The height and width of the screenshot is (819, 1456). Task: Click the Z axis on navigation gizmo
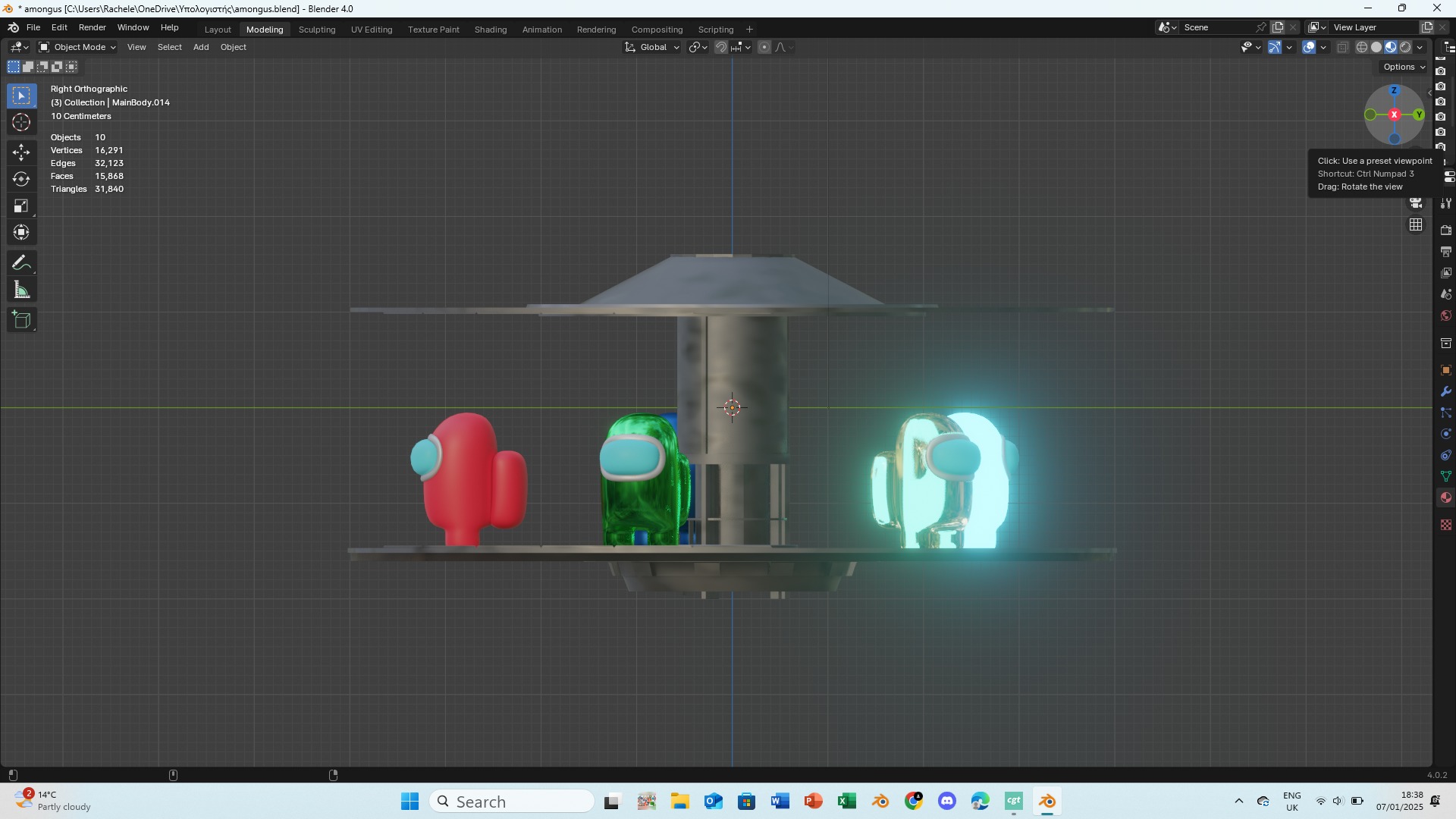click(x=1394, y=90)
